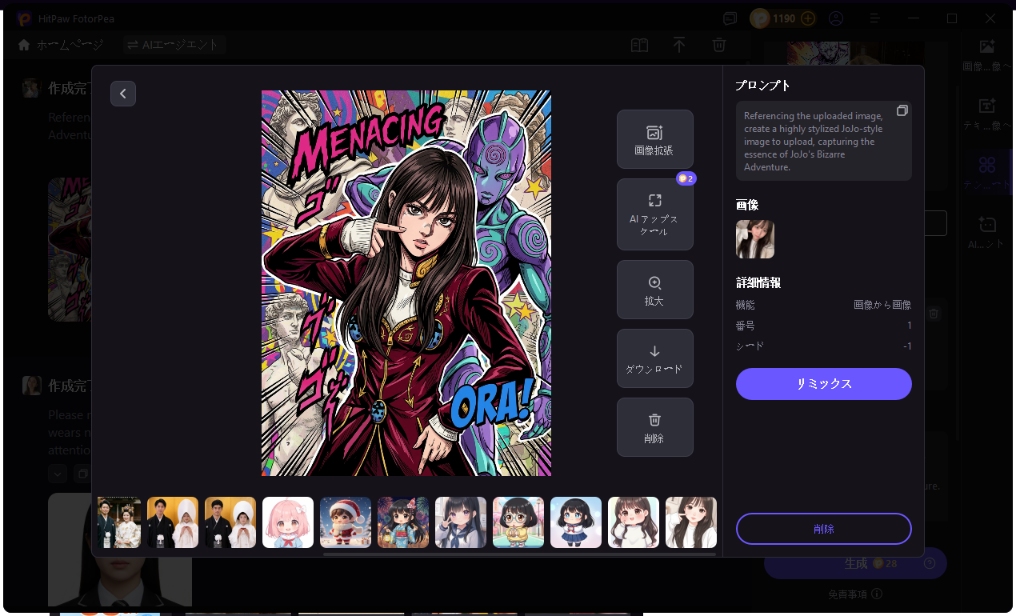This screenshot has height=616, width=1016.
Task: Click the trash icon in top toolbar
Action: [719, 45]
